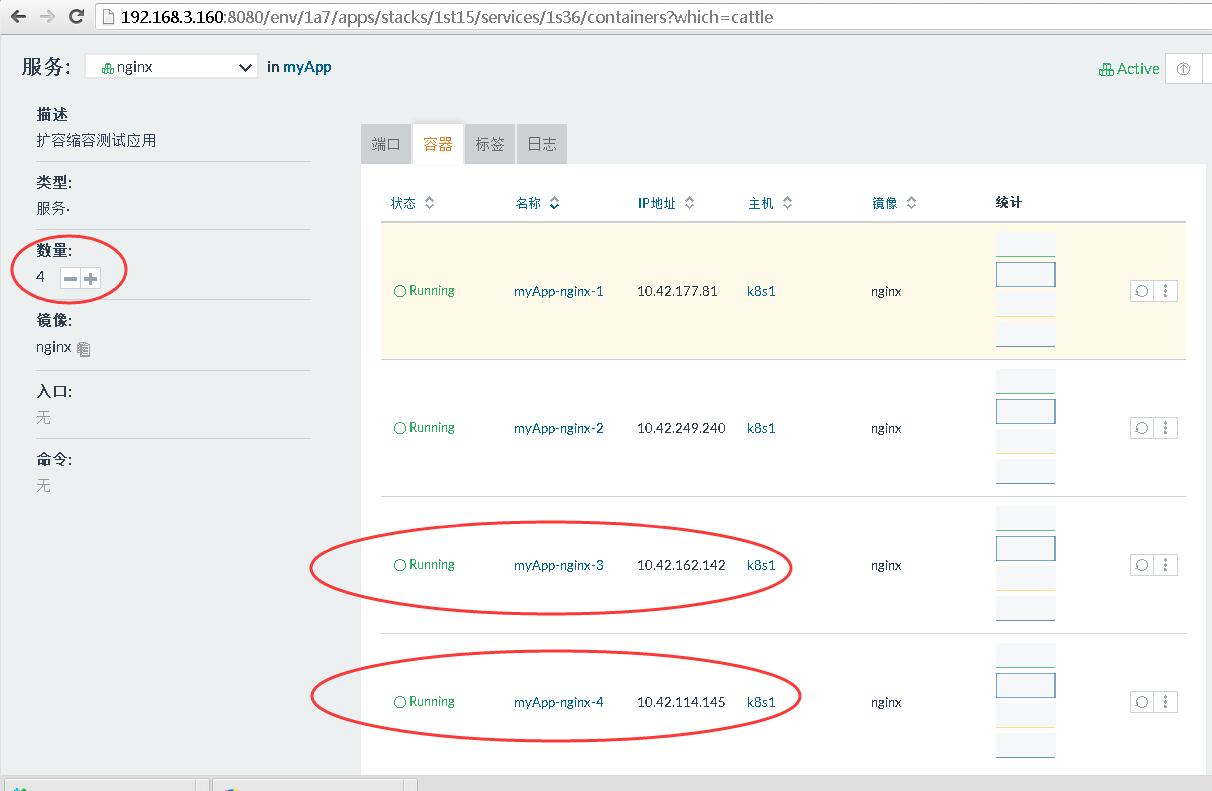
Task: Sort containers by IP地址 column
Action: tap(666, 203)
